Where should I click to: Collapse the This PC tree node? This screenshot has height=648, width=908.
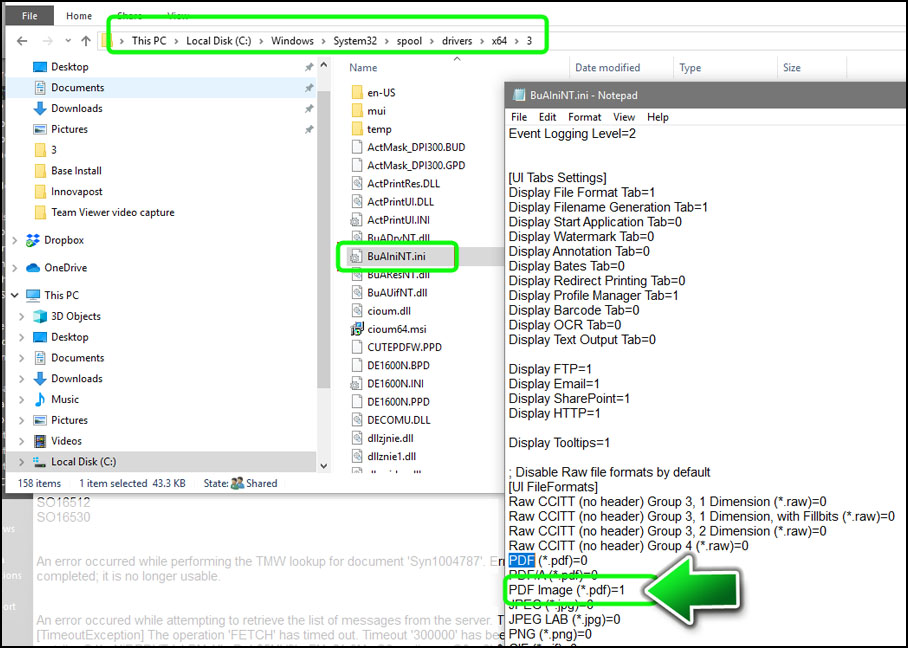14,296
